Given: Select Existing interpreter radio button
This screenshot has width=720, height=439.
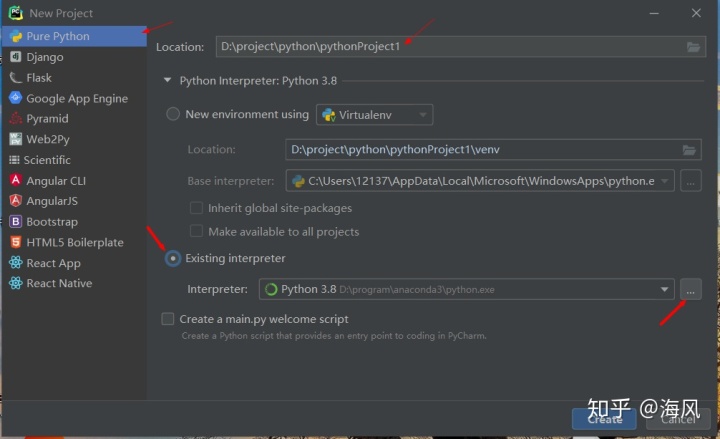Looking at the screenshot, I should pos(173,259).
